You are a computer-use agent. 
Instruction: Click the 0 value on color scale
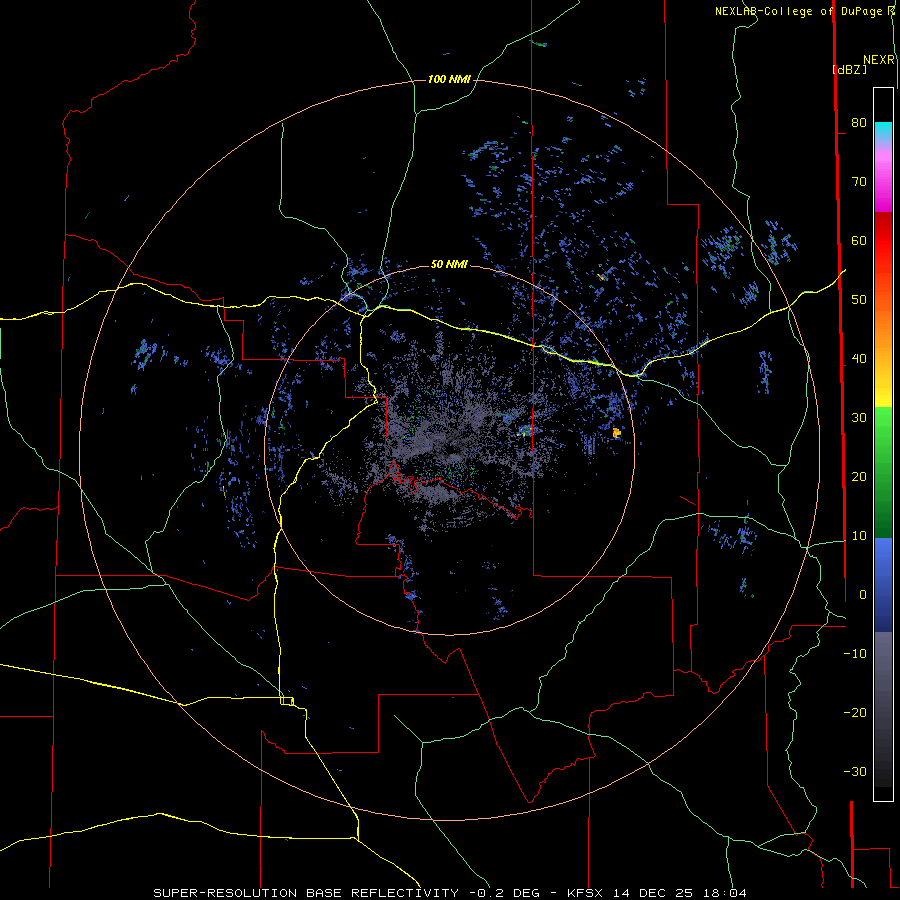[x=862, y=595]
